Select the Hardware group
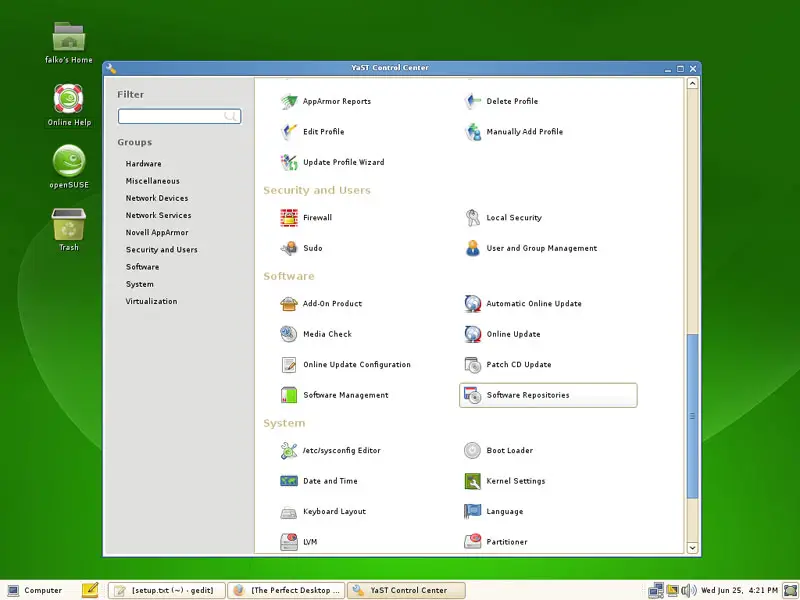Image resolution: width=800 pixels, height=600 pixels. point(143,164)
